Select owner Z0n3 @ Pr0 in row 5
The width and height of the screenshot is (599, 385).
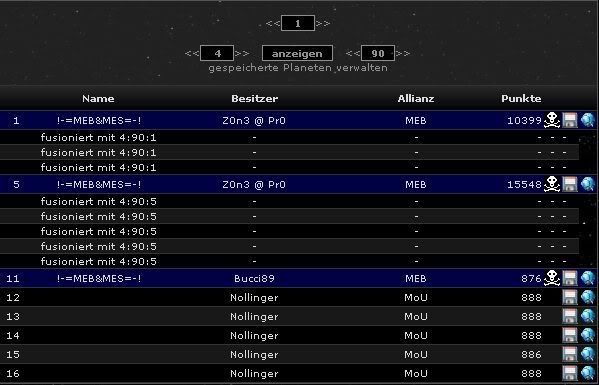coord(254,184)
